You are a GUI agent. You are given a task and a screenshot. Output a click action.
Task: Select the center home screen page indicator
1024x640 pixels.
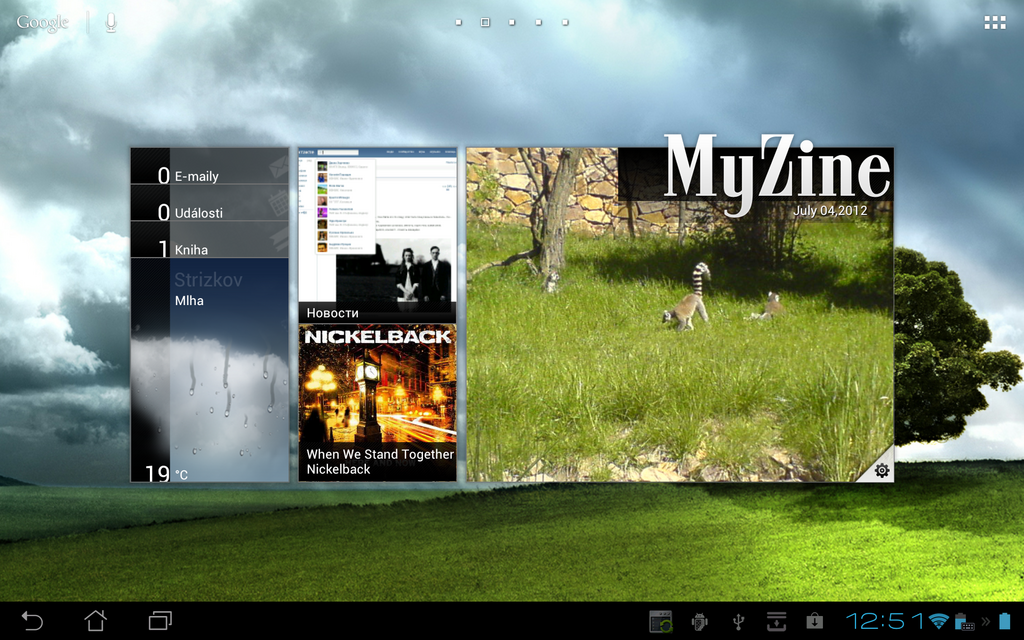511,22
